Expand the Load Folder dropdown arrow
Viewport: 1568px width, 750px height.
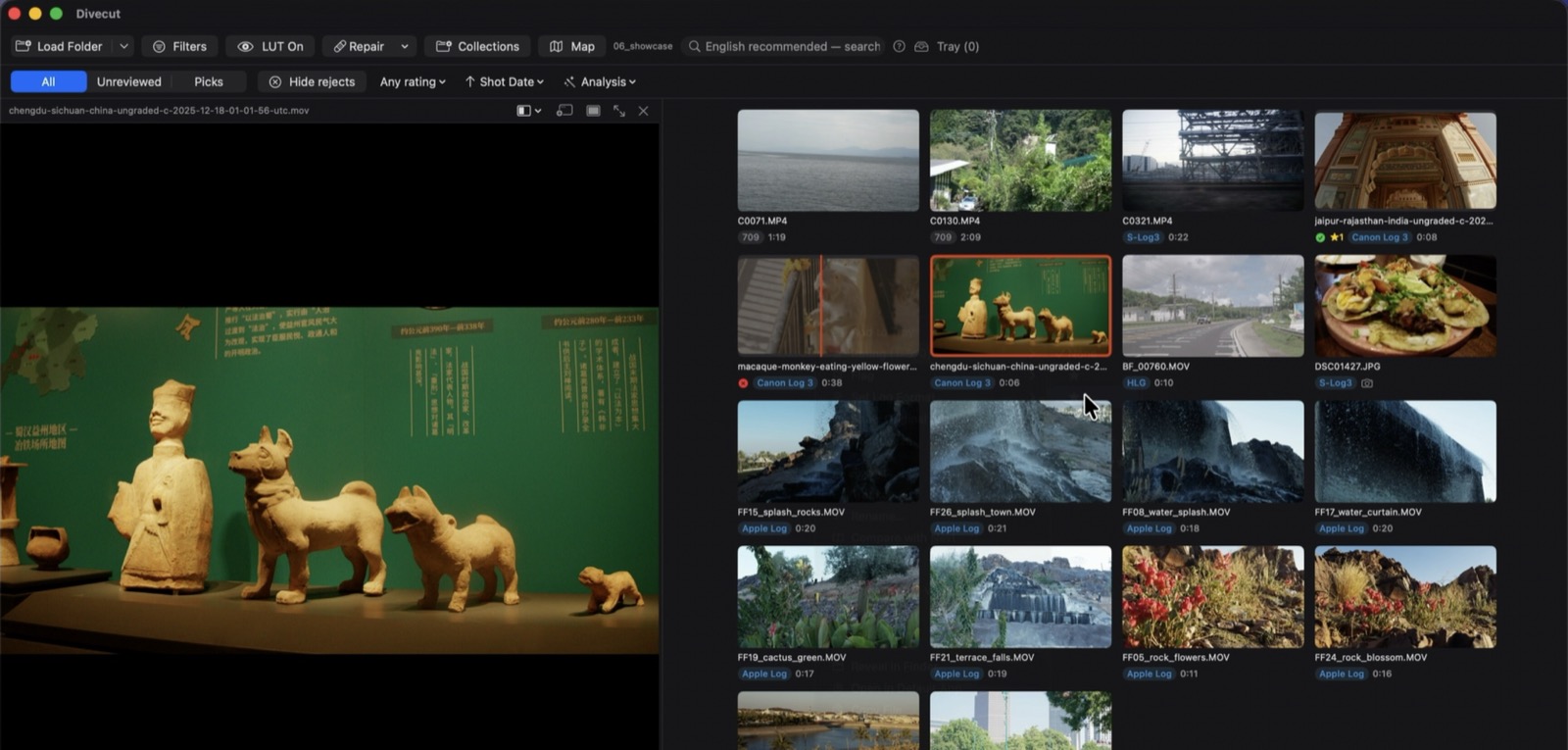(123, 46)
